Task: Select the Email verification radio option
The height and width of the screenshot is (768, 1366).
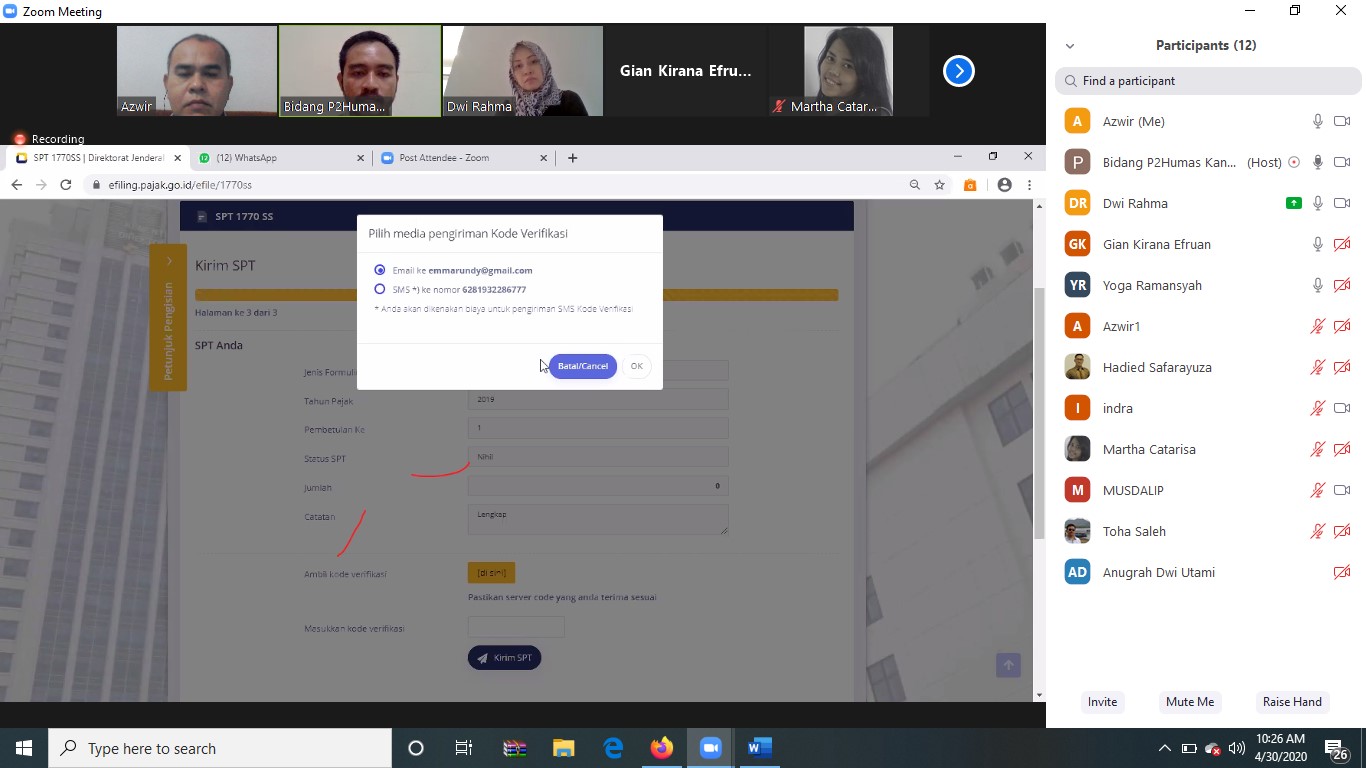Action: 380,270
